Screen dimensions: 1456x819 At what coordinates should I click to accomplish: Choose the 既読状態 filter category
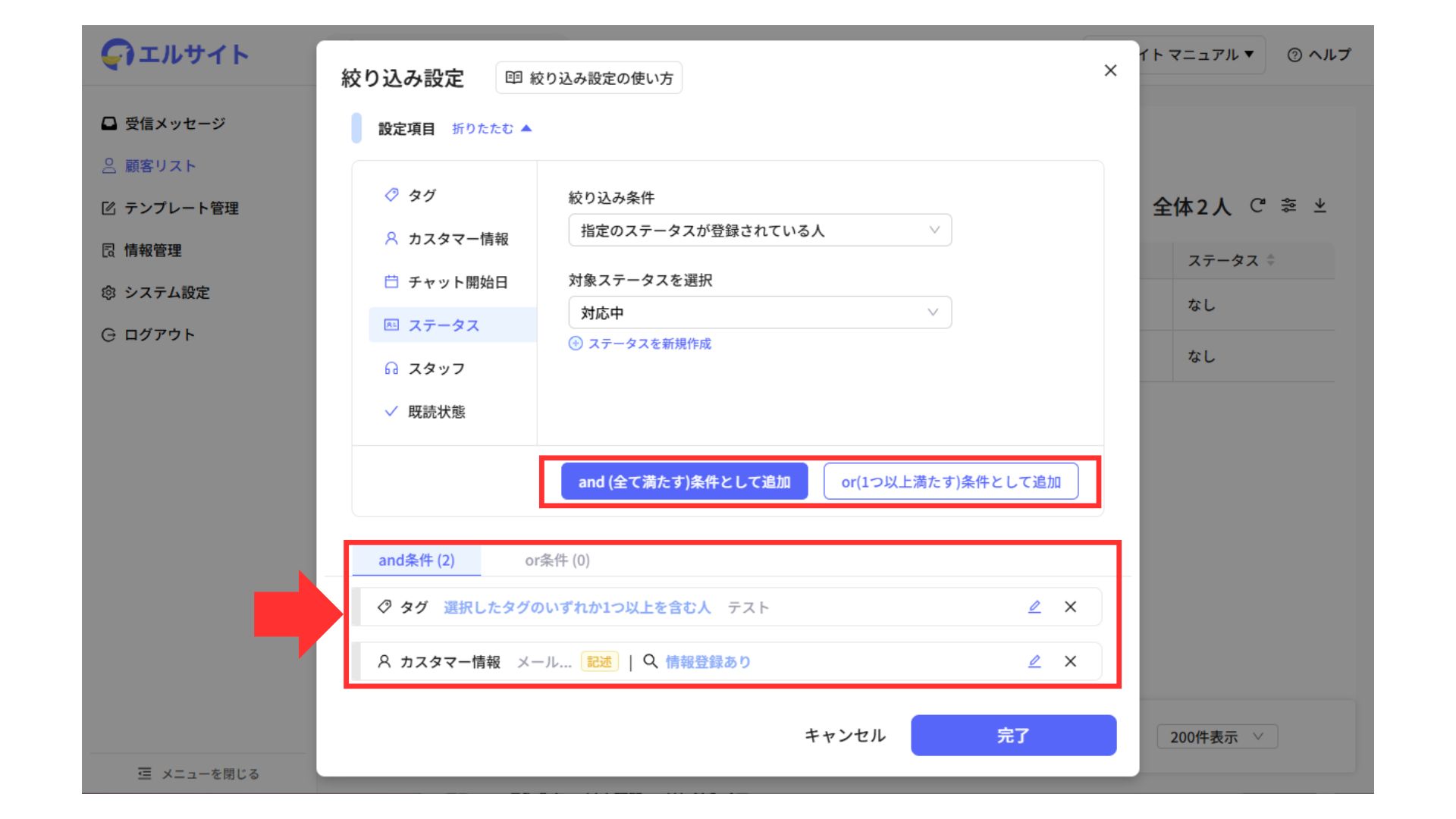[x=436, y=412]
